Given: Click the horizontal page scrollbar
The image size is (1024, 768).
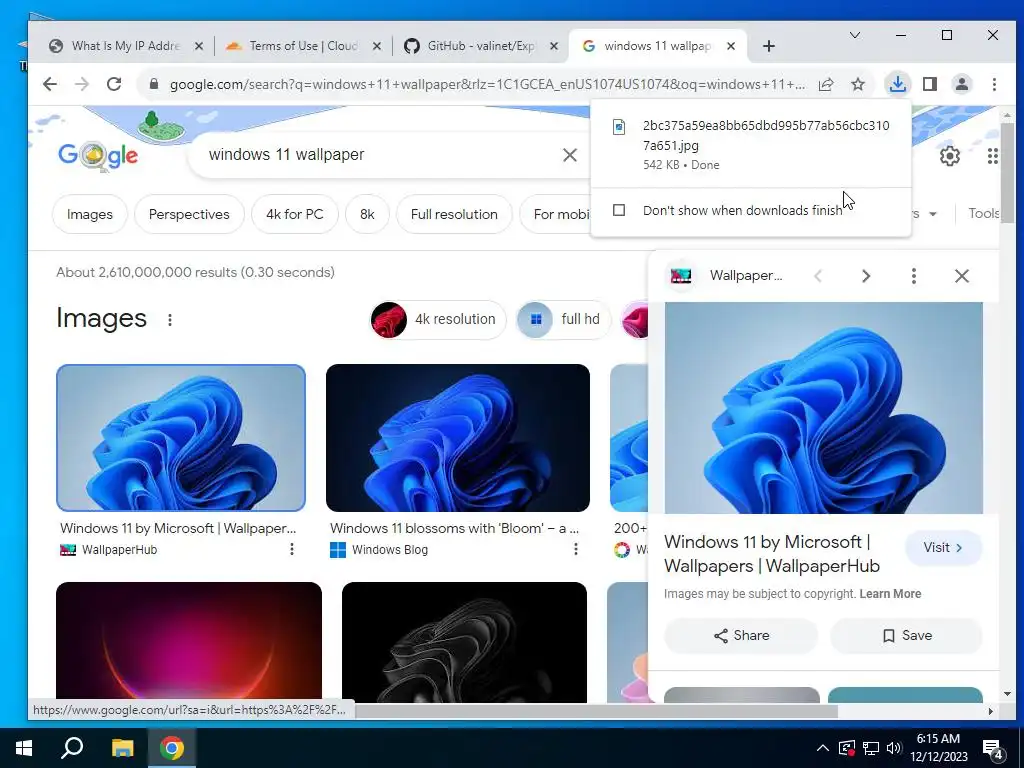Looking at the screenshot, I should click(x=596, y=711).
